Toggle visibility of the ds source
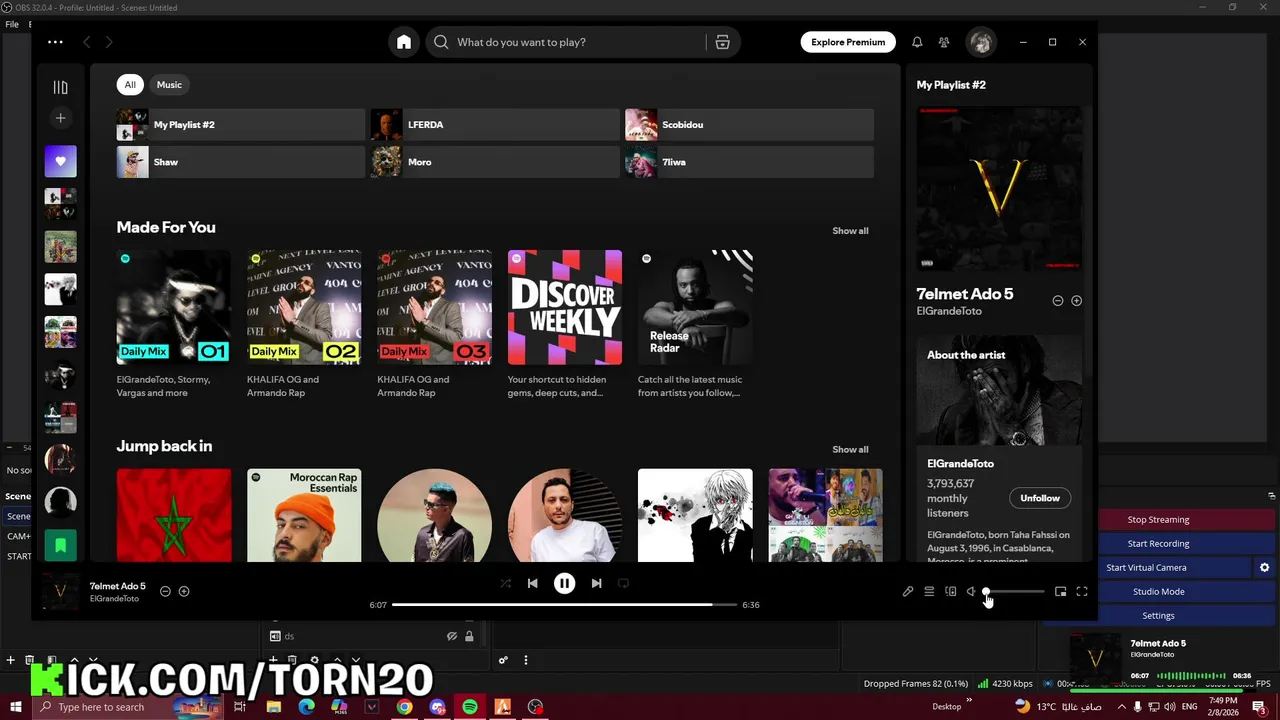This screenshot has height=720, width=1280. tap(452, 636)
